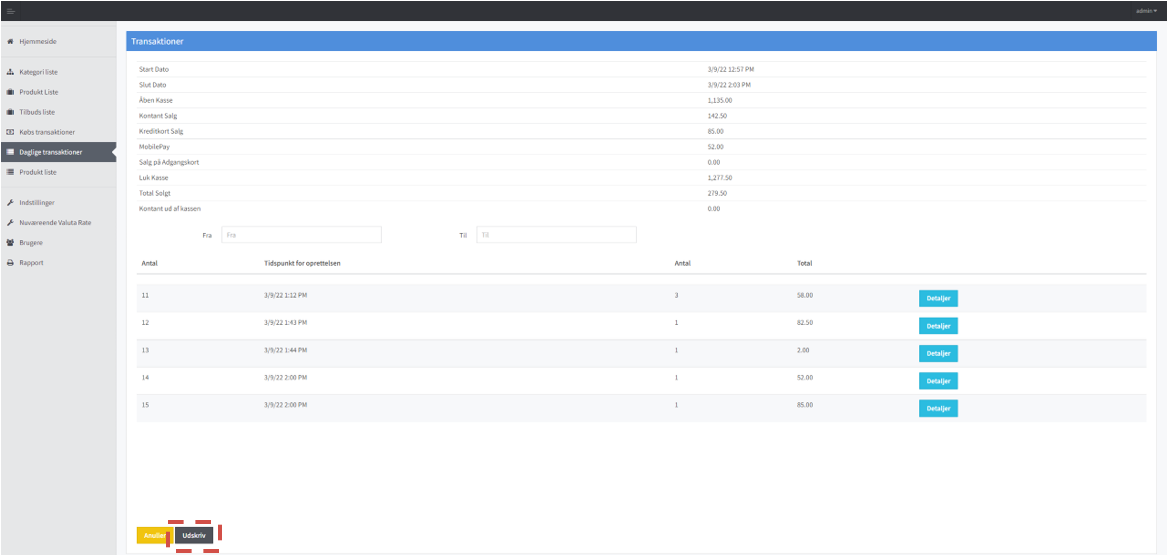This screenshot has height=555, width=1168.
Task: Open Nuværende Valuta Rate menu item
Action: click(x=55, y=222)
